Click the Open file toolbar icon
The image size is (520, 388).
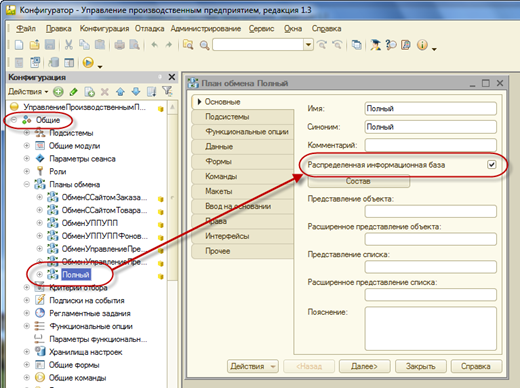click(x=35, y=45)
